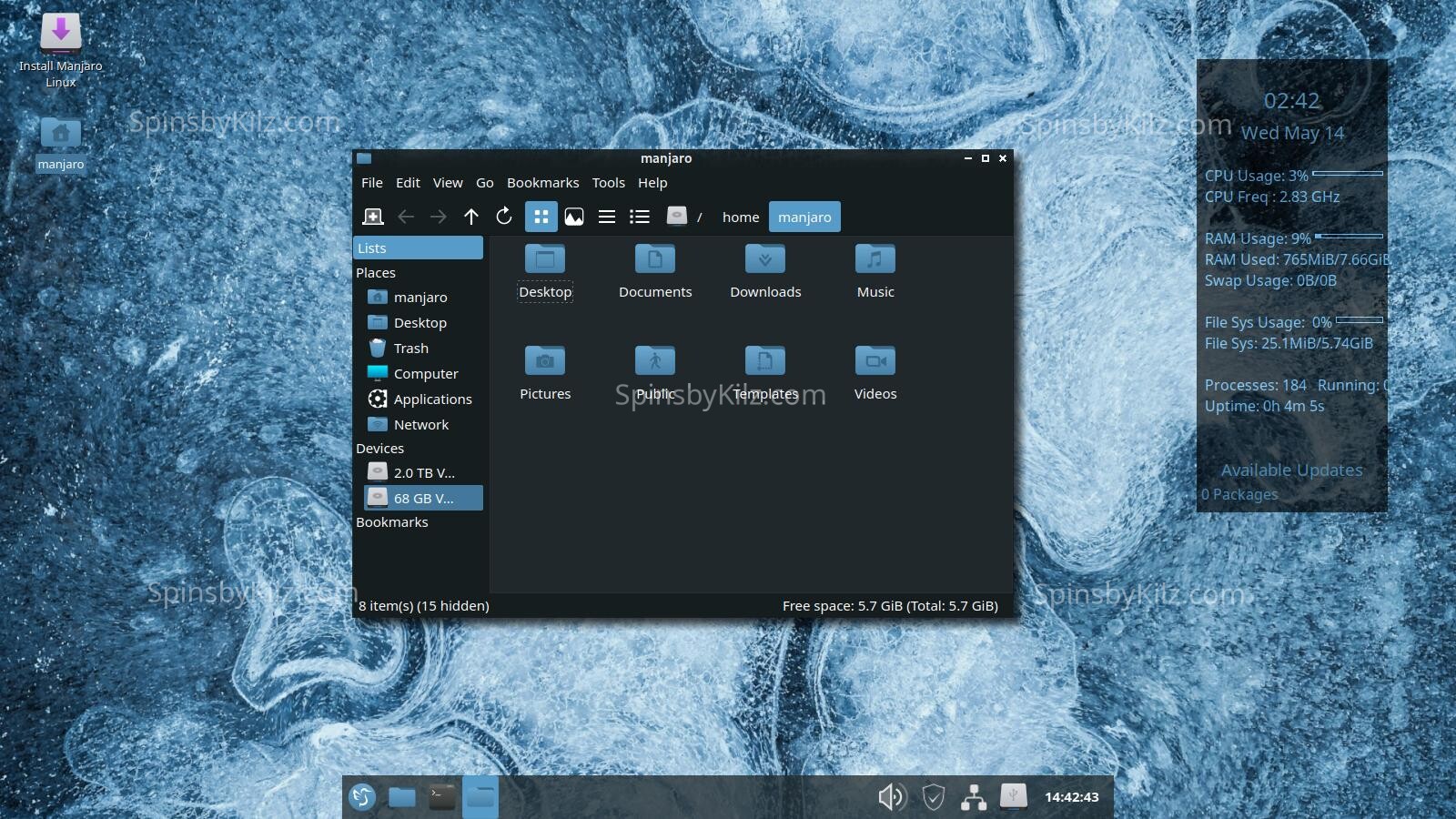Click the free space status text

[890, 605]
